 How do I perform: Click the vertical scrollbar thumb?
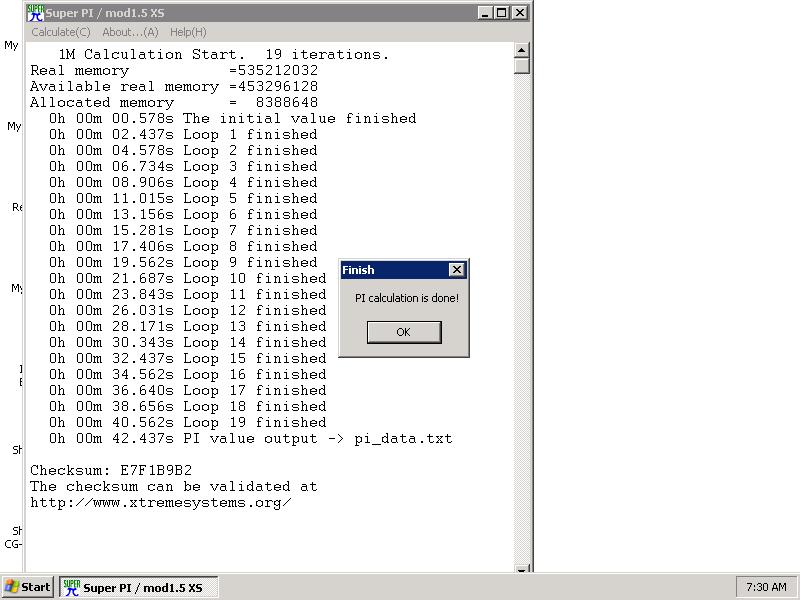(521, 66)
